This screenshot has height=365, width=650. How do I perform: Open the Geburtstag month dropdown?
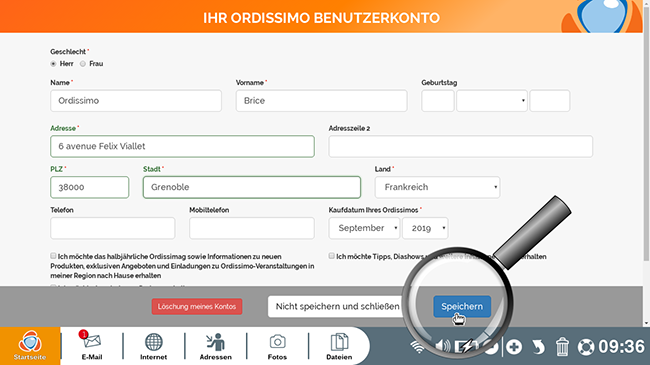[x=492, y=101]
